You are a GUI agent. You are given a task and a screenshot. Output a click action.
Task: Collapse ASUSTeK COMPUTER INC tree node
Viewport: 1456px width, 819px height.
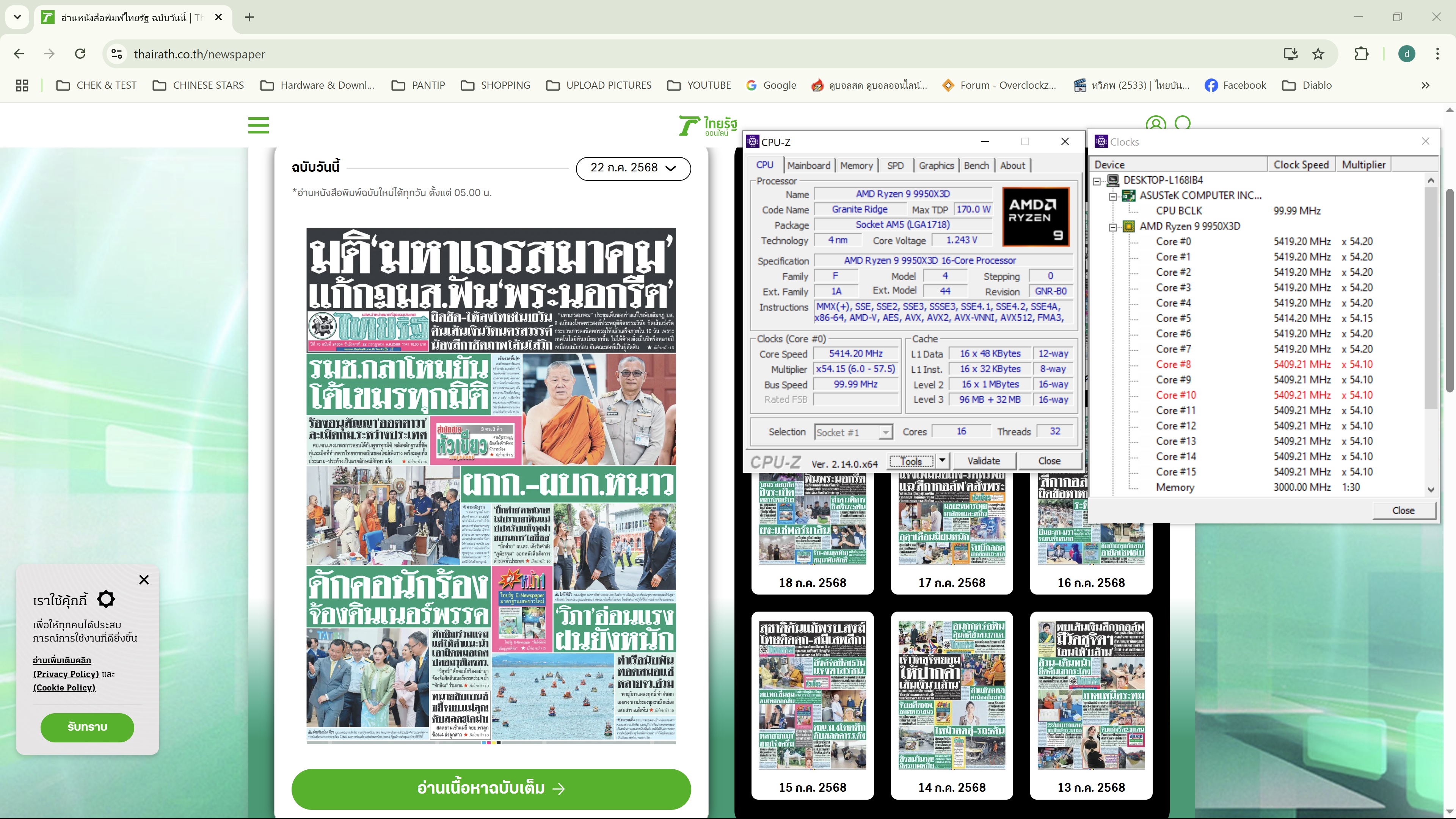click(1113, 196)
